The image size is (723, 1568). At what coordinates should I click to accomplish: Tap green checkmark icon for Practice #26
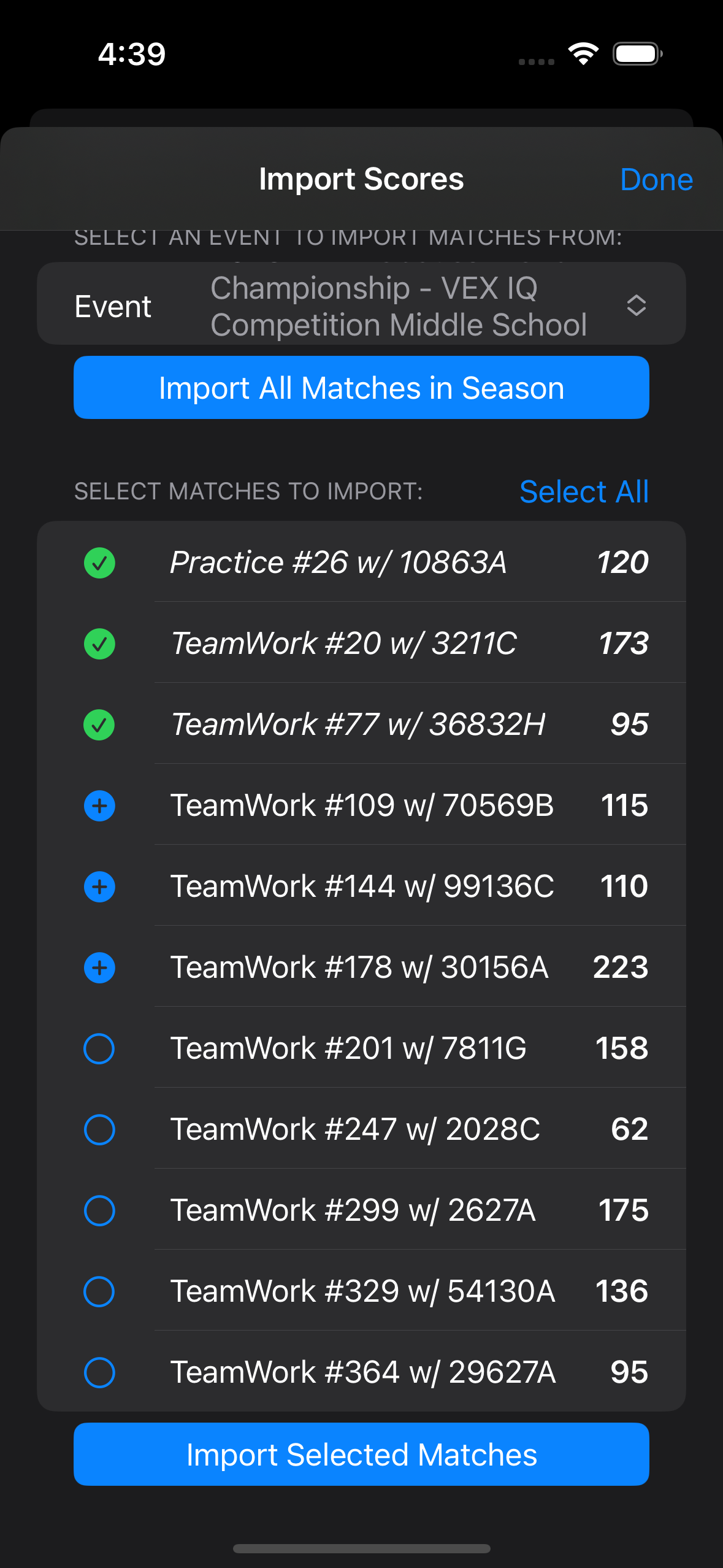99,563
